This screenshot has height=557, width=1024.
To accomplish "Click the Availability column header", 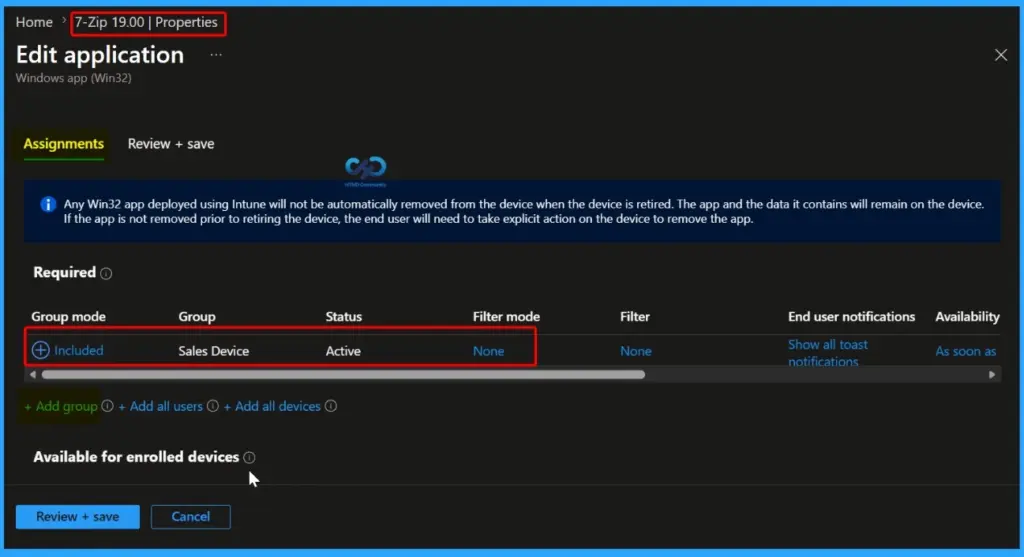I will click(x=967, y=317).
